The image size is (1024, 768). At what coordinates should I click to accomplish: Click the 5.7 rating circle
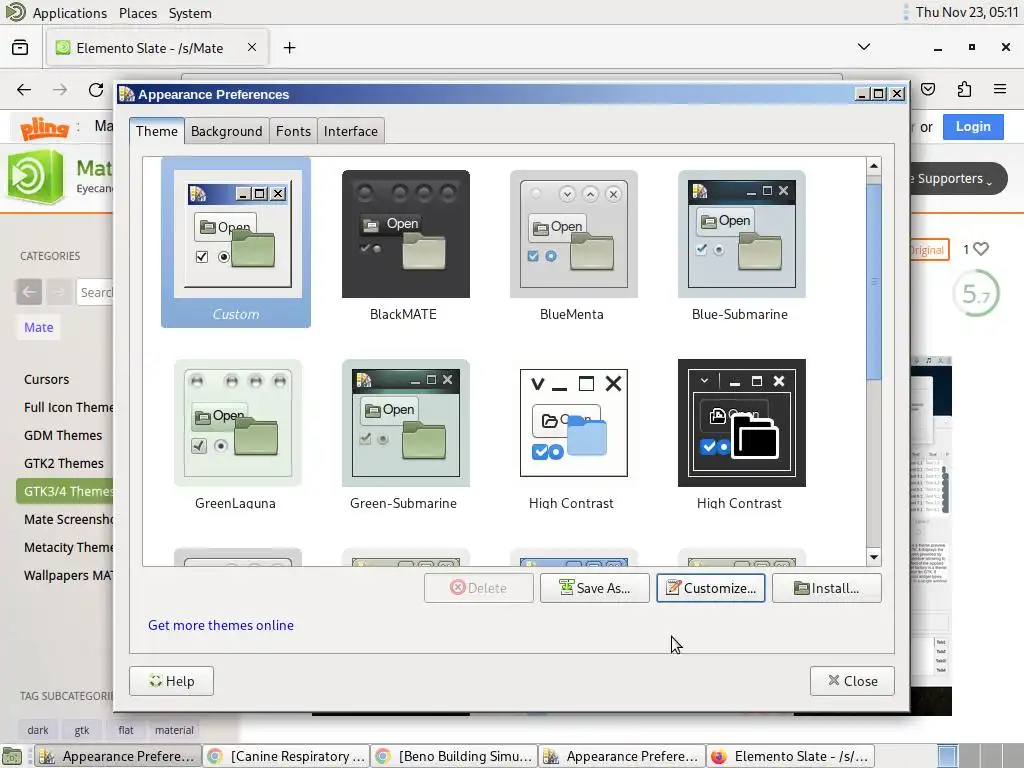(x=976, y=294)
